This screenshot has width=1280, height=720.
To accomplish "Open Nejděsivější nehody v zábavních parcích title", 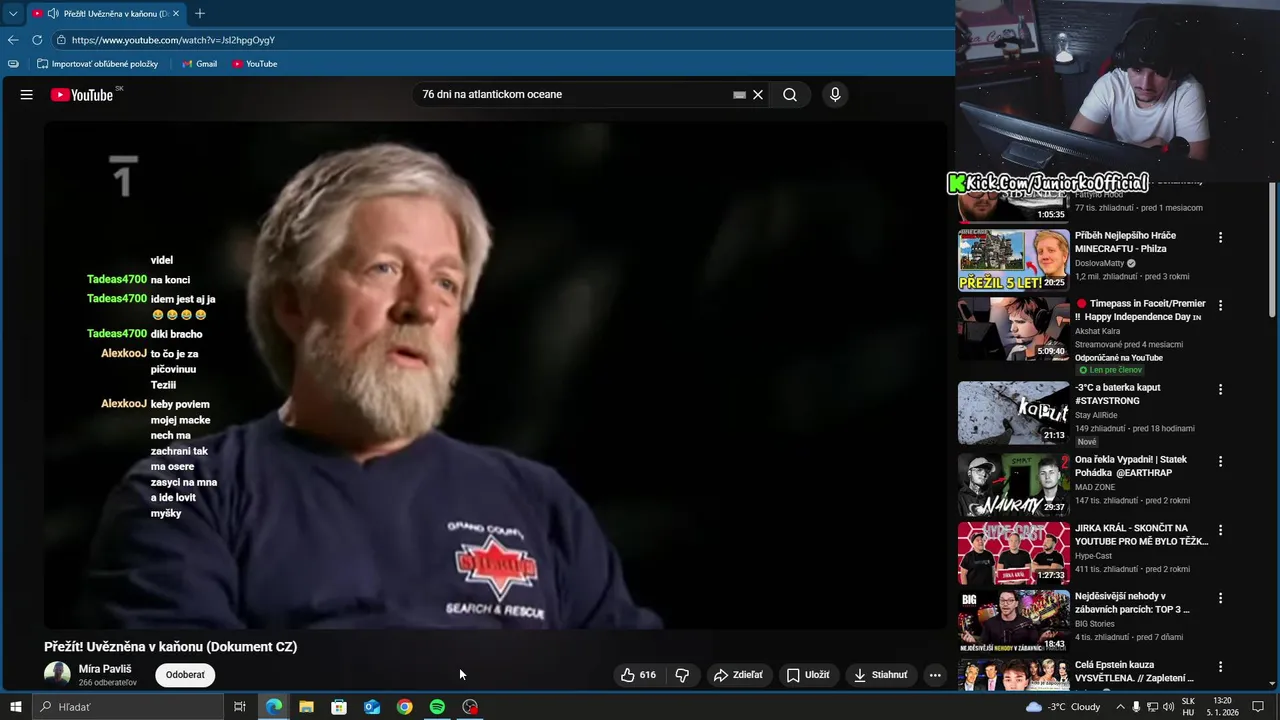I will pos(1132,602).
